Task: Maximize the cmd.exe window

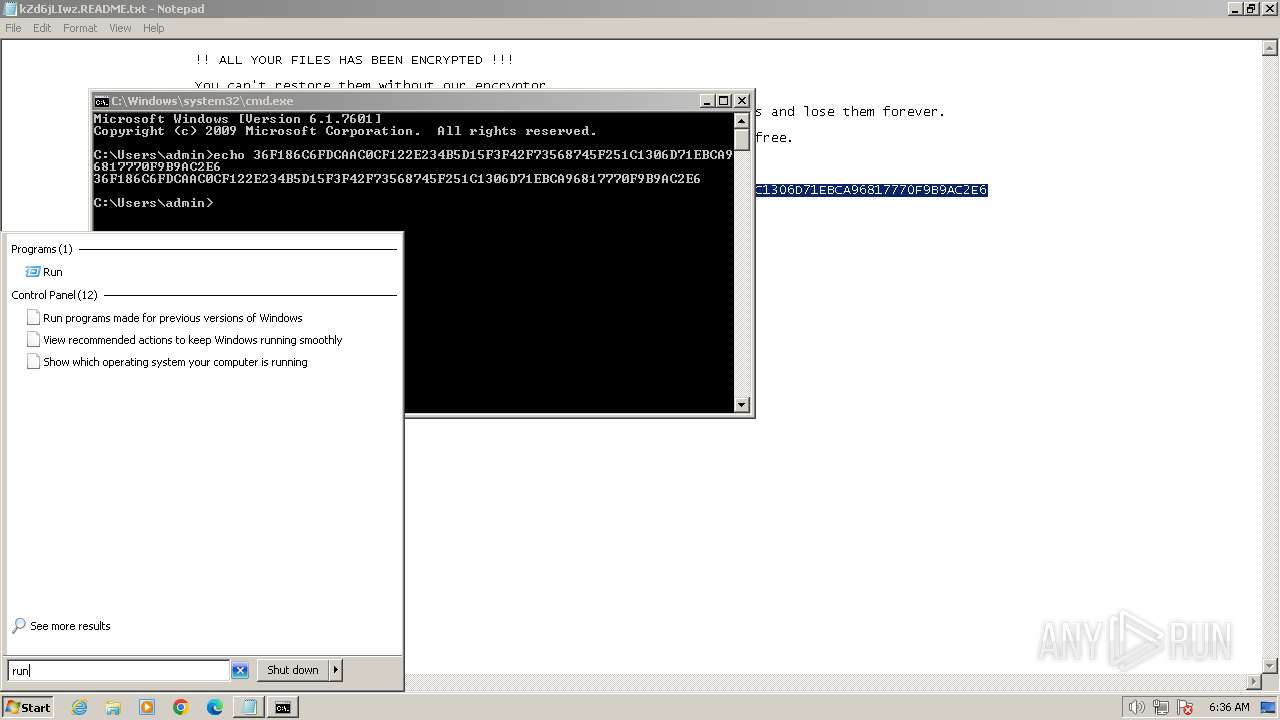Action: point(724,101)
